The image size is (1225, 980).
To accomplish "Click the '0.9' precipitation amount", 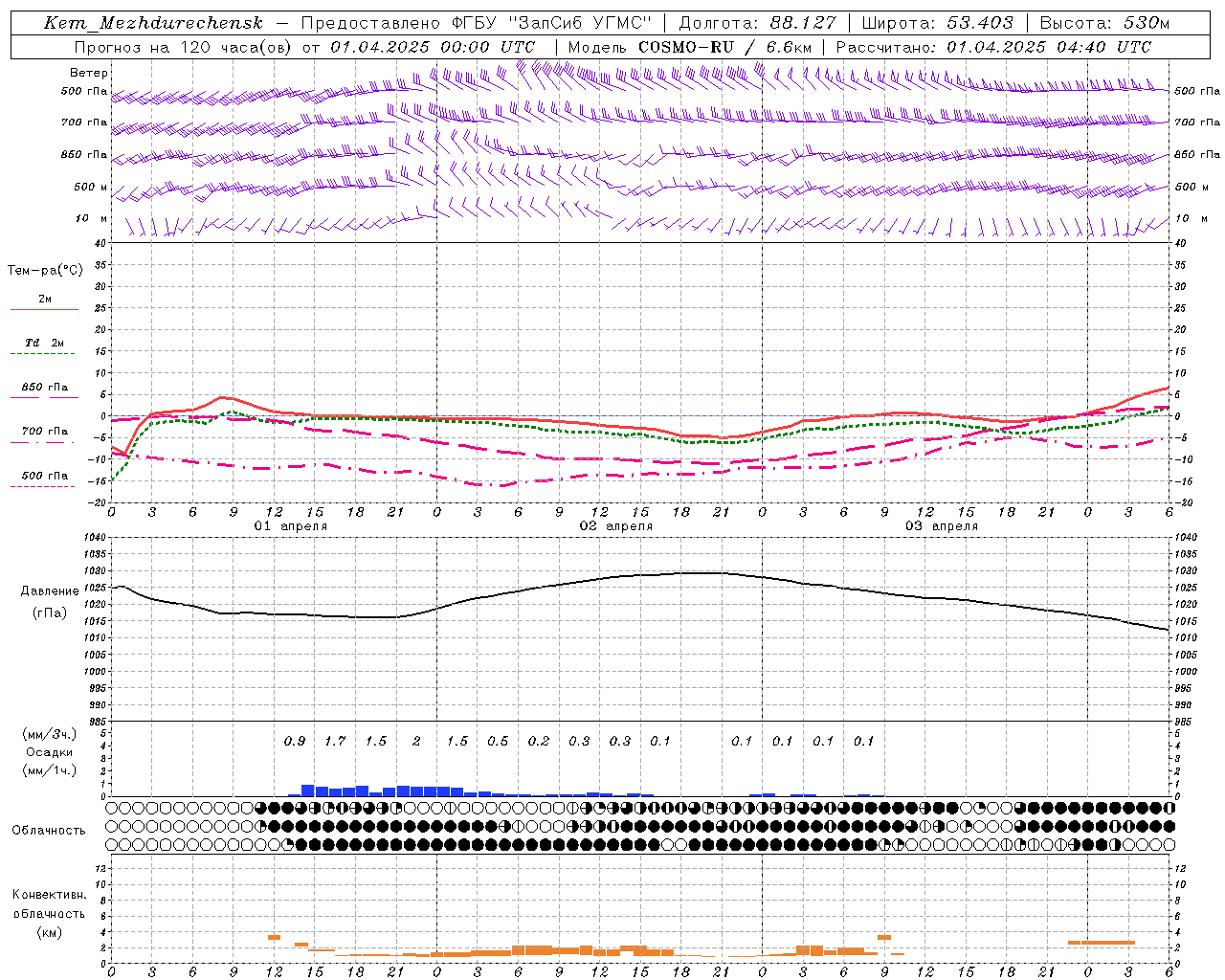I will click(x=295, y=741).
